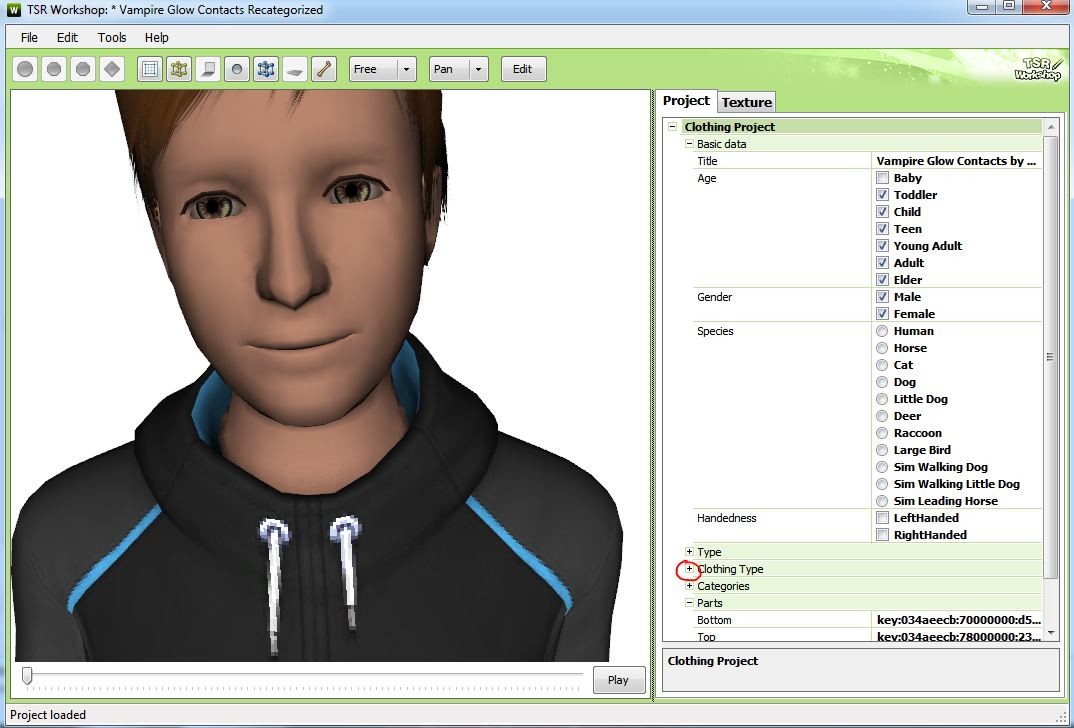This screenshot has width=1074, height=728.
Task: Uncheck the Child age checkbox
Action: 882,212
